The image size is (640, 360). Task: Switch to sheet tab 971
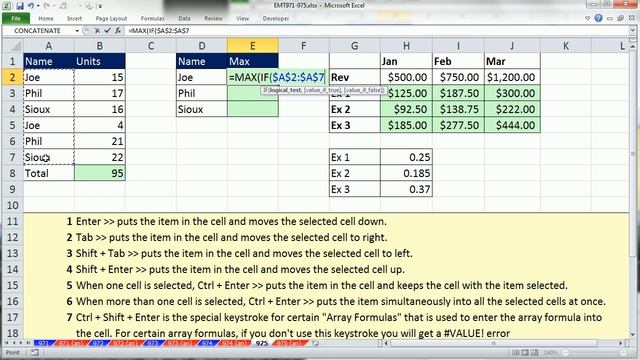coord(44,343)
